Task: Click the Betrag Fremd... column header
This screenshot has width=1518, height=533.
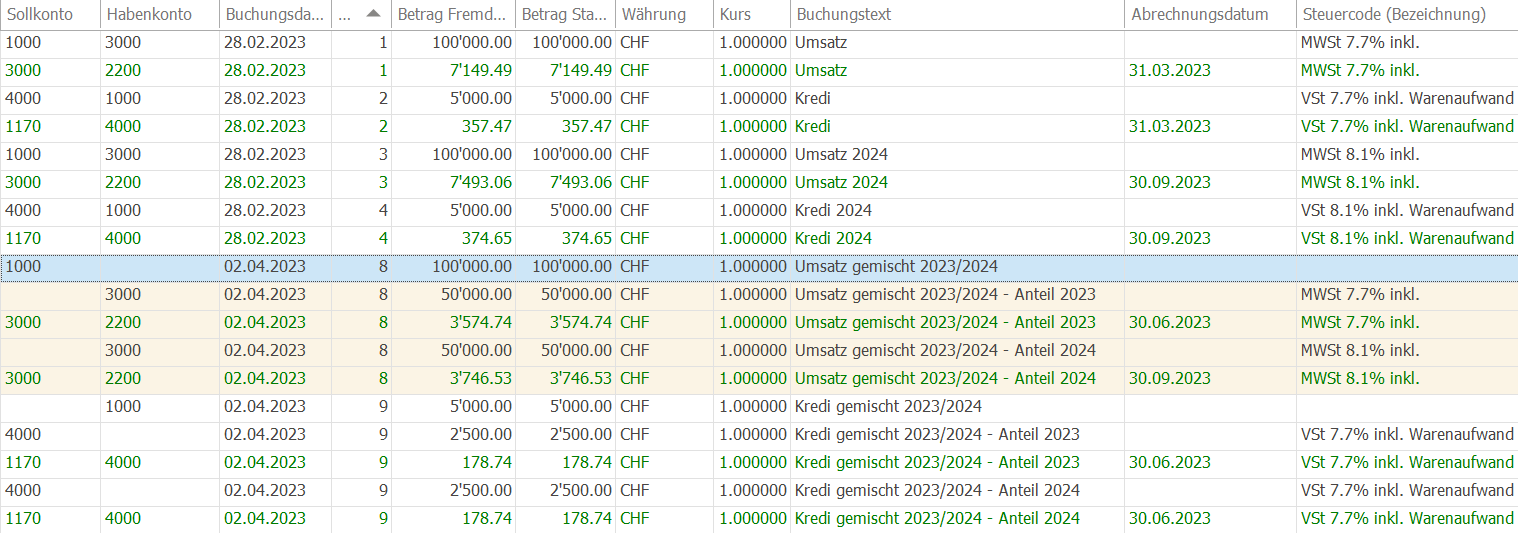Action: pyautogui.click(x=454, y=14)
